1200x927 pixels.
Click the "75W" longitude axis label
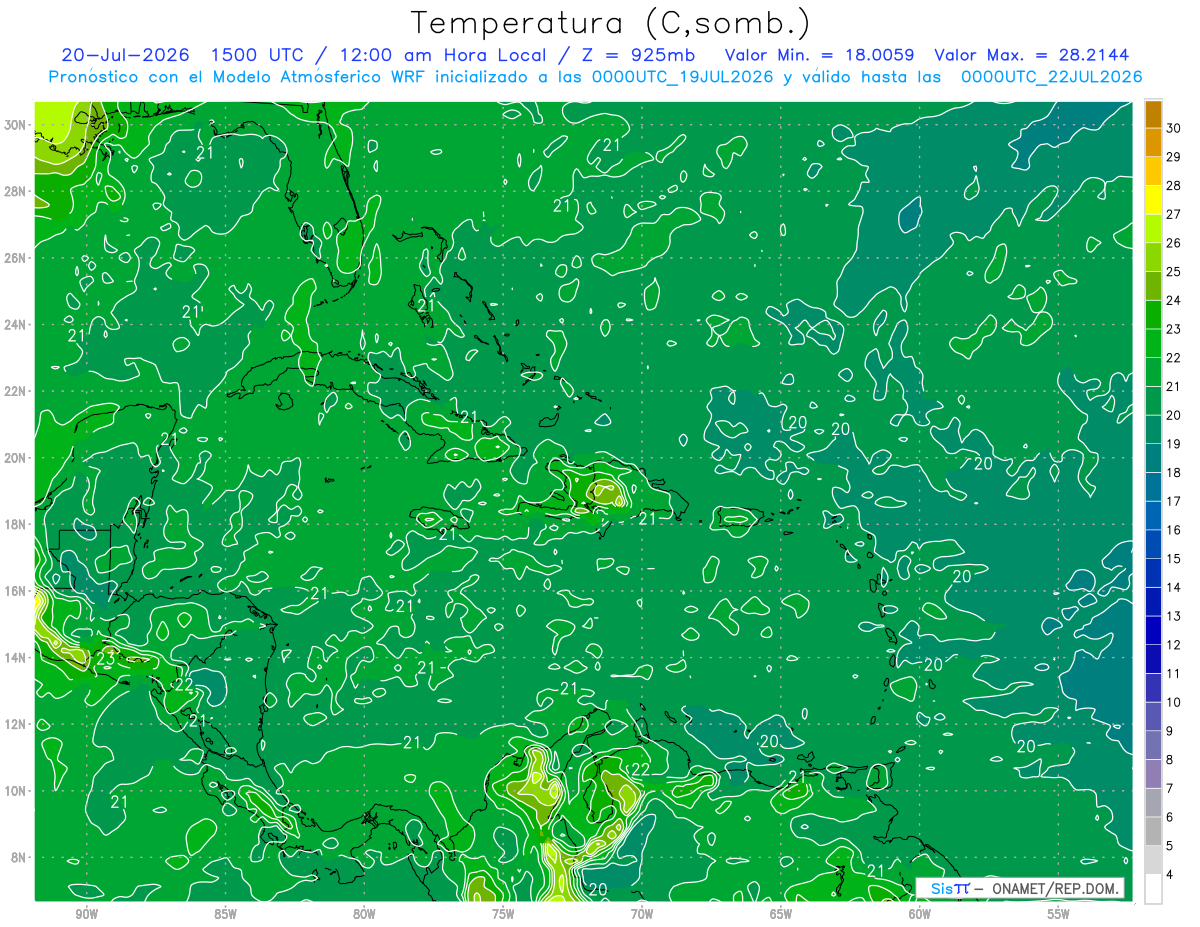tap(503, 914)
